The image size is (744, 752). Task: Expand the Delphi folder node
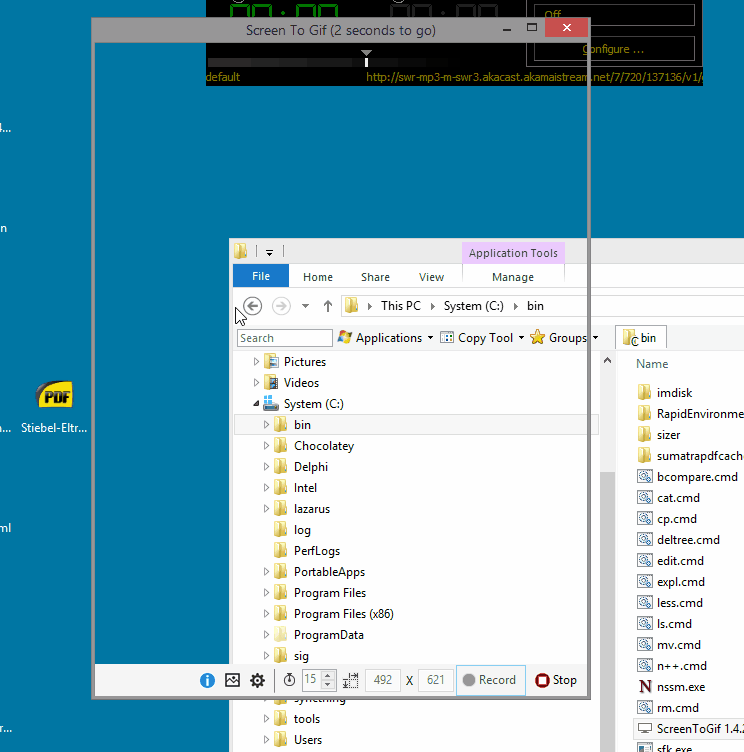pyautogui.click(x=266, y=467)
